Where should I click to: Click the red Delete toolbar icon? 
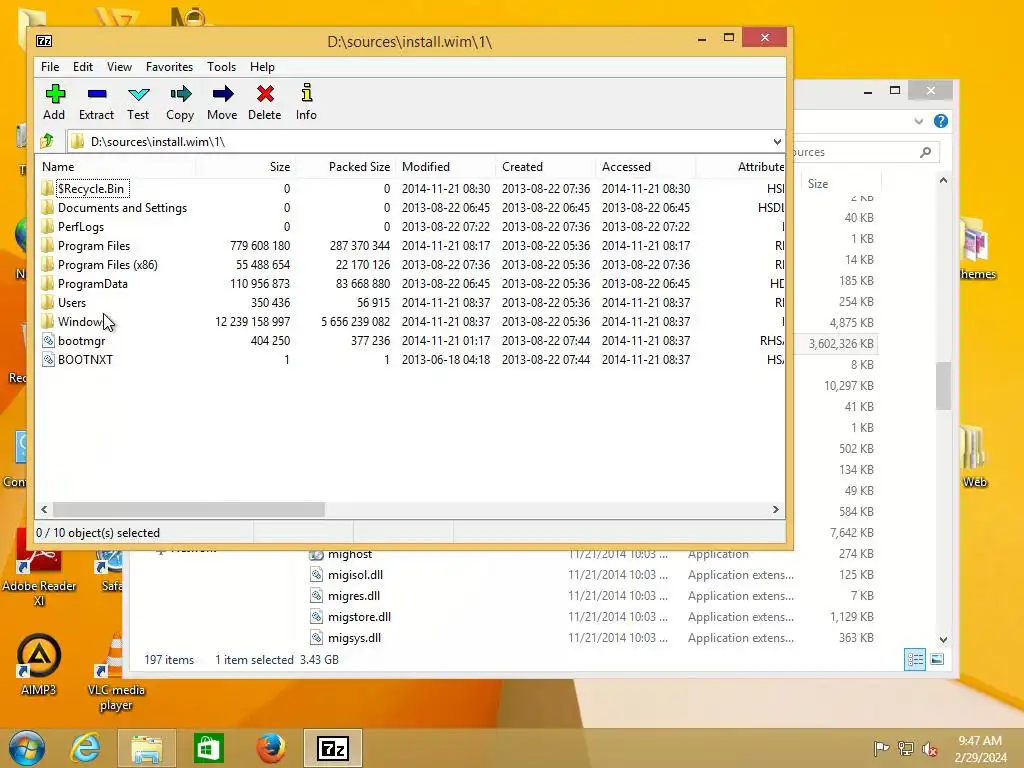(265, 94)
